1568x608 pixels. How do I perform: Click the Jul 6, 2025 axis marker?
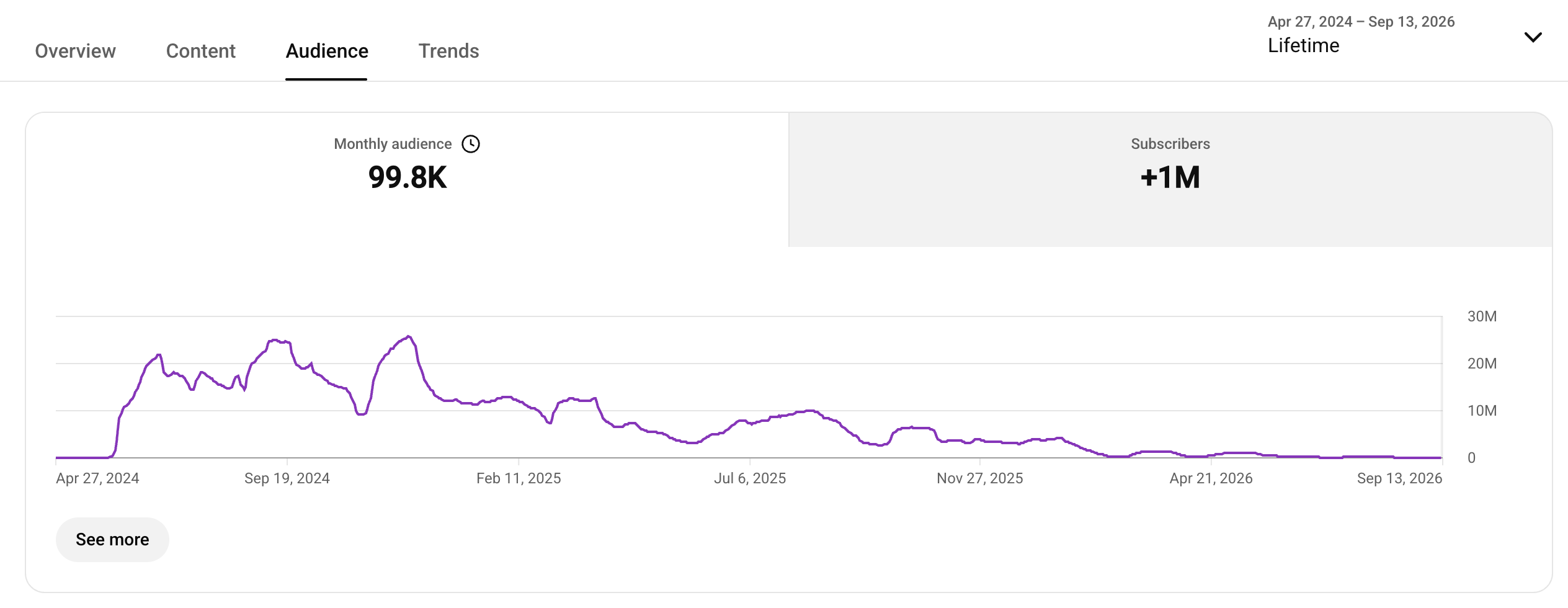[x=750, y=478]
